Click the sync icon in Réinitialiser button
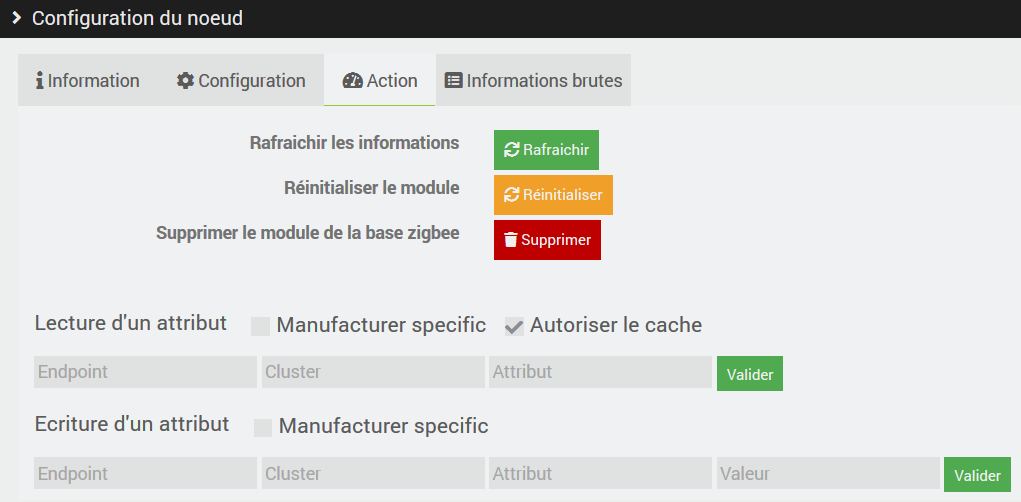This screenshot has height=502, width=1021. click(x=511, y=195)
